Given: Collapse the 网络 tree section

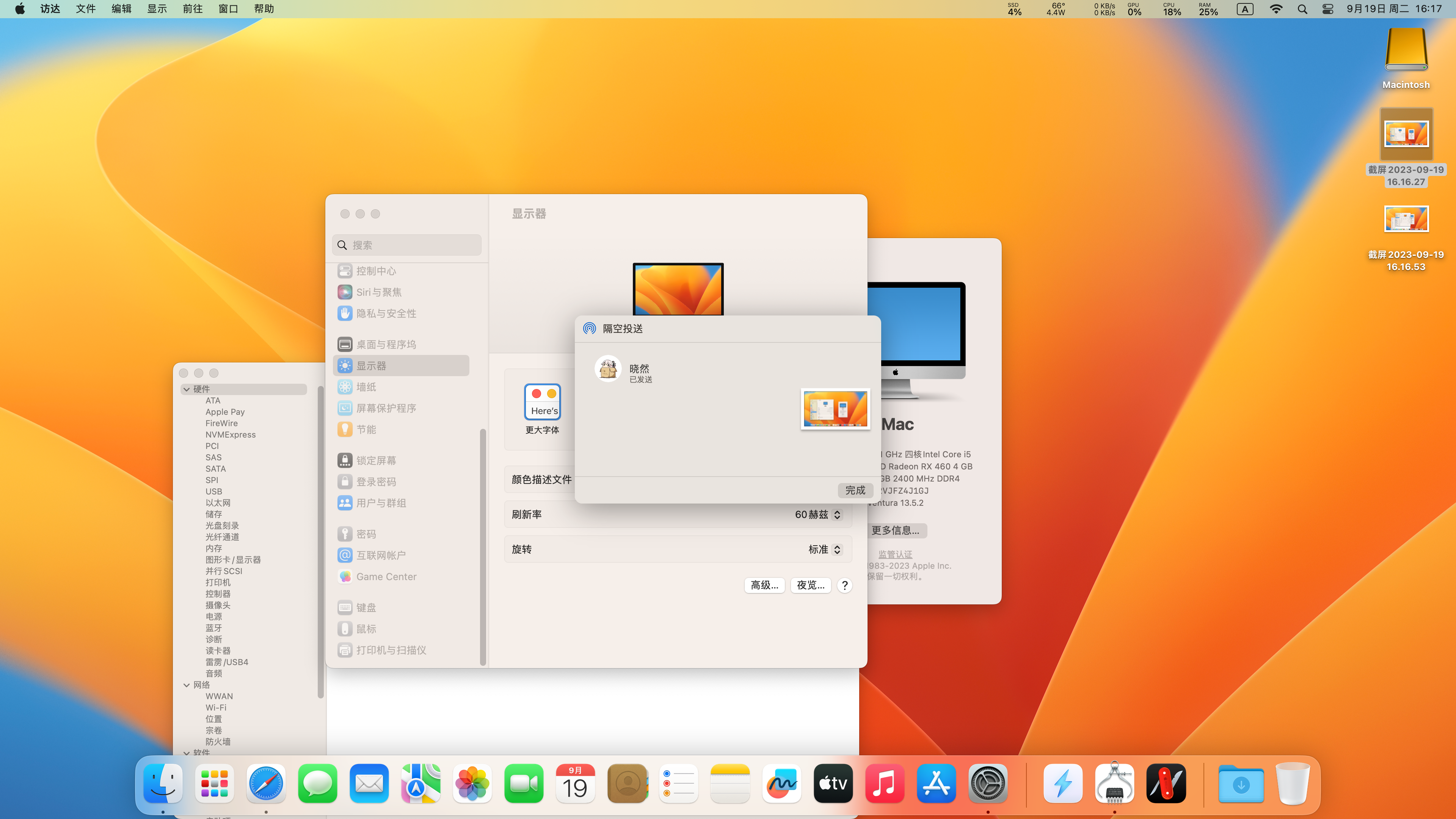Looking at the screenshot, I should [187, 685].
